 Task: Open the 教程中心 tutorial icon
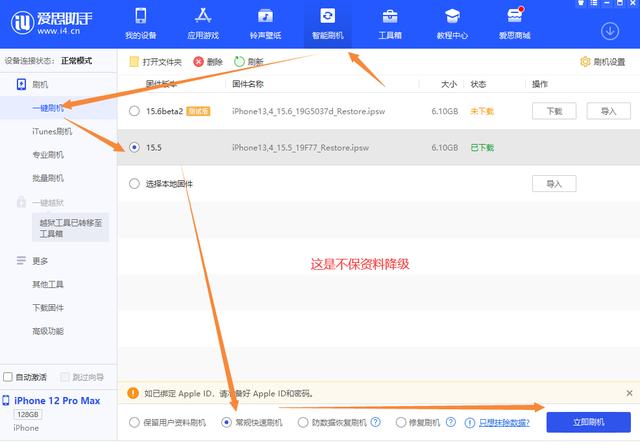[x=452, y=17]
